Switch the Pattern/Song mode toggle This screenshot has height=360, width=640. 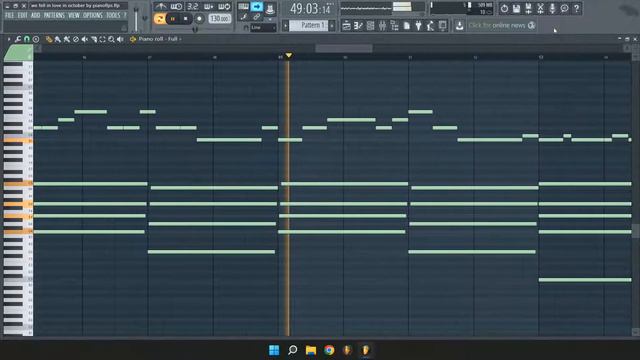pos(160,18)
